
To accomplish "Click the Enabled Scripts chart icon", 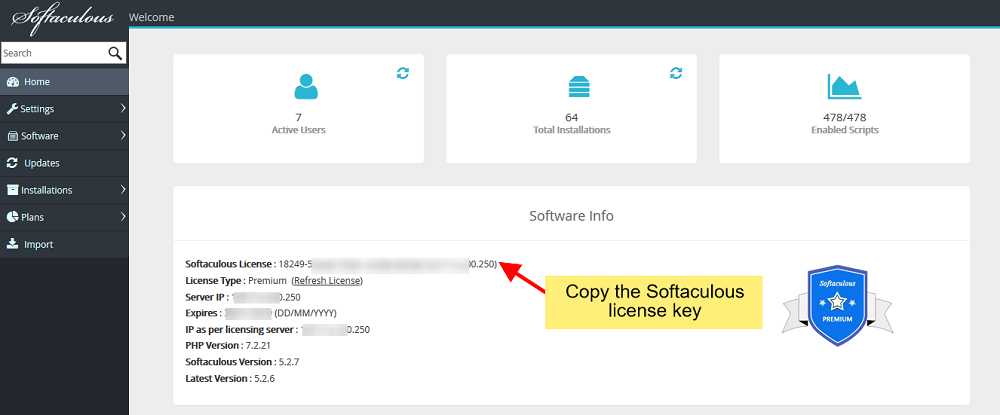I will click(x=844, y=86).
